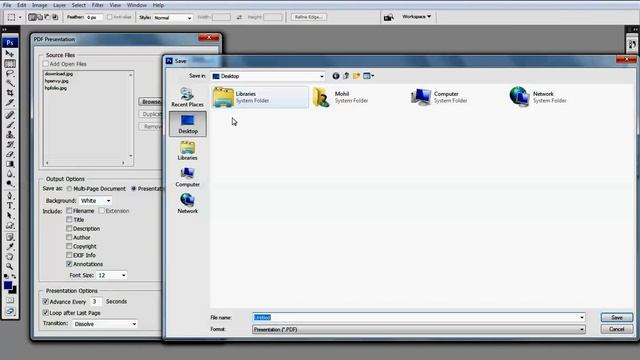640x360 pixels.
Task: Select the Horizontal Type tool
Action: pos(10,206)
